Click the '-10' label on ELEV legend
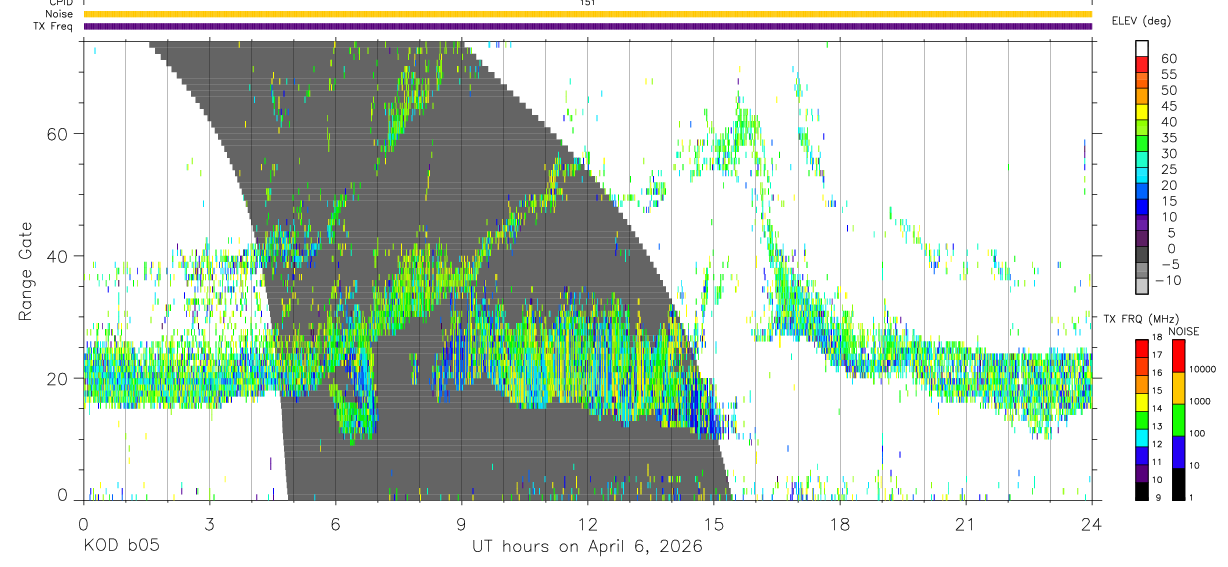Viewport: 1228px width, 567px height. coord(1167,281)
